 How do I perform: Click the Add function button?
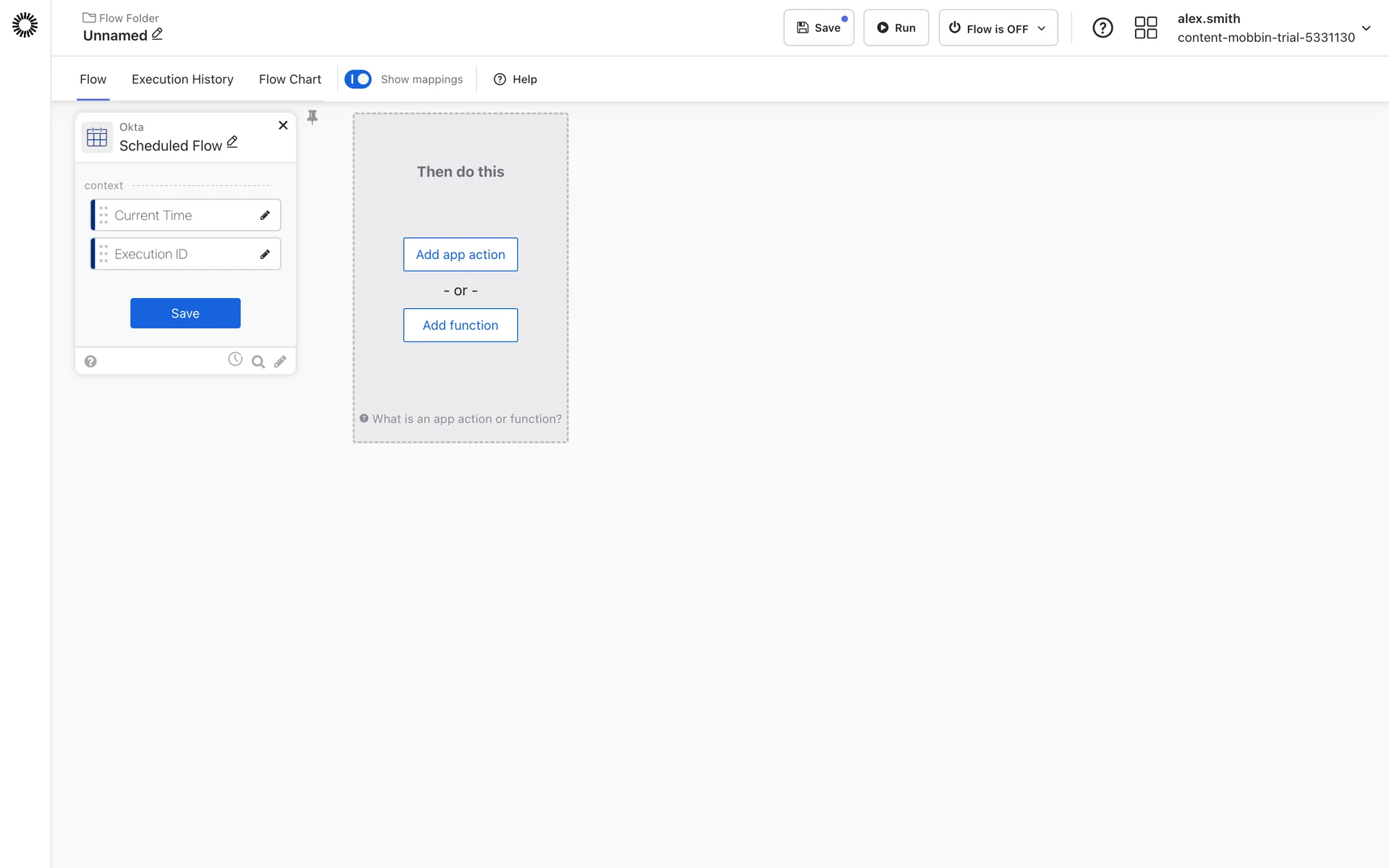460,325
